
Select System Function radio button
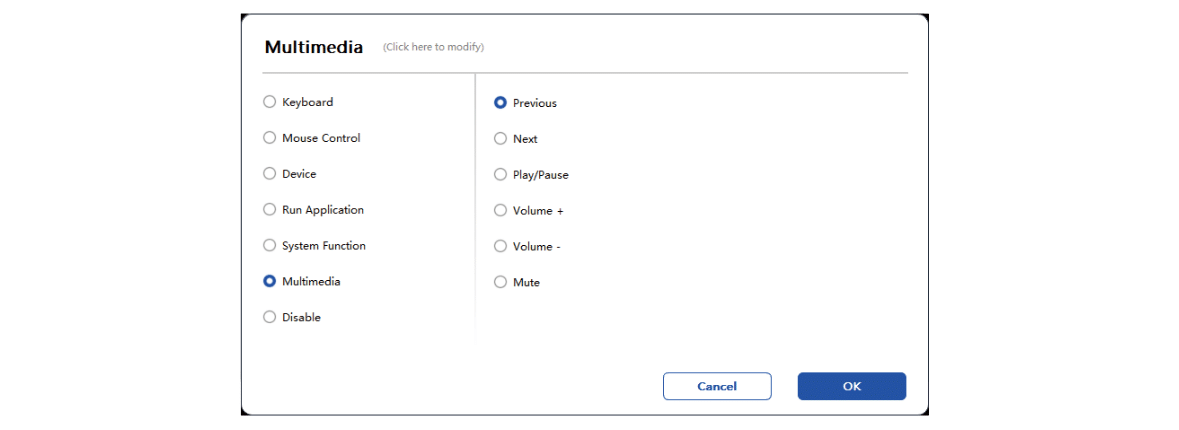click(x=269, y=245)
